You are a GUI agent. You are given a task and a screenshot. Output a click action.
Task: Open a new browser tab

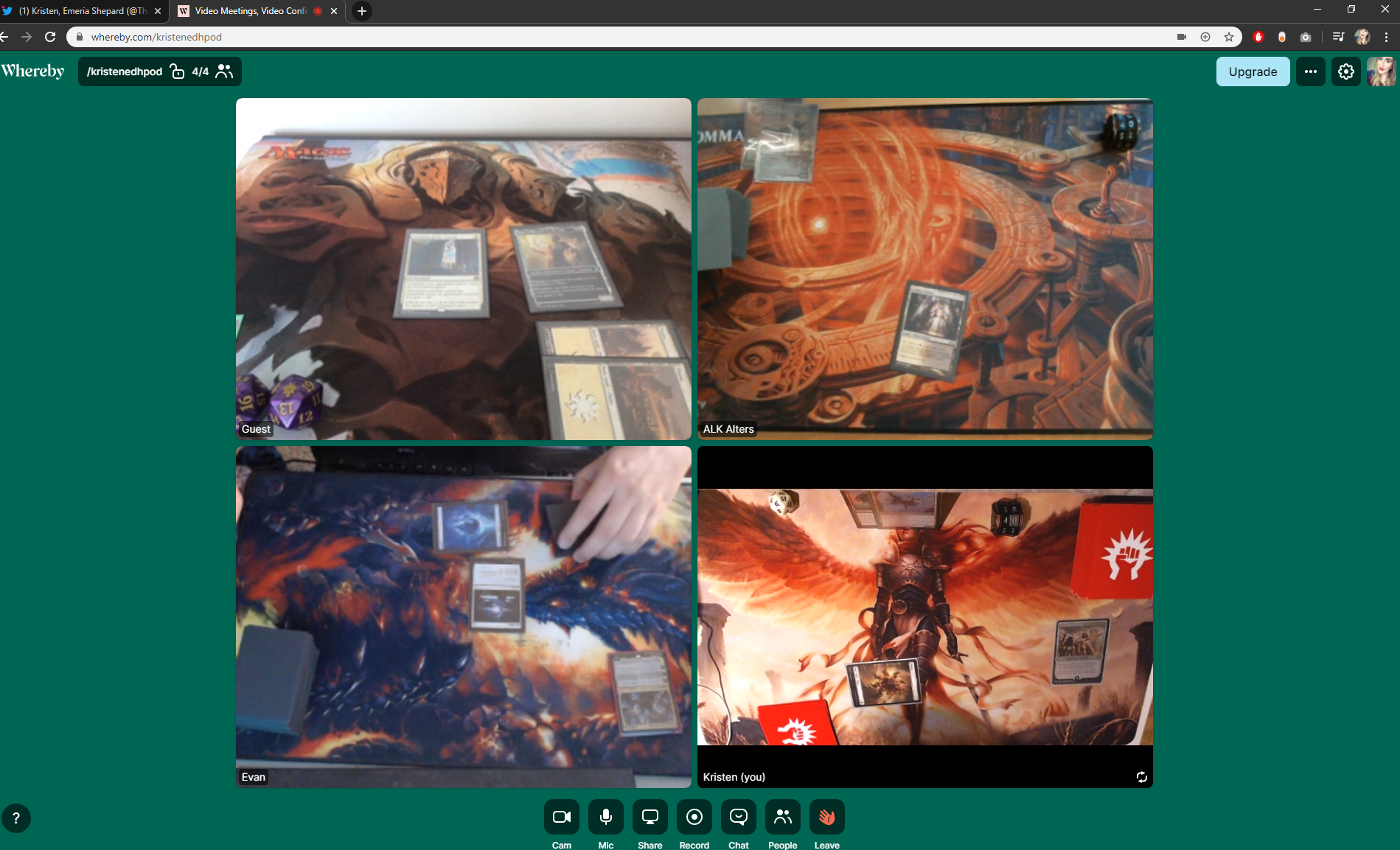click(361, 11)
